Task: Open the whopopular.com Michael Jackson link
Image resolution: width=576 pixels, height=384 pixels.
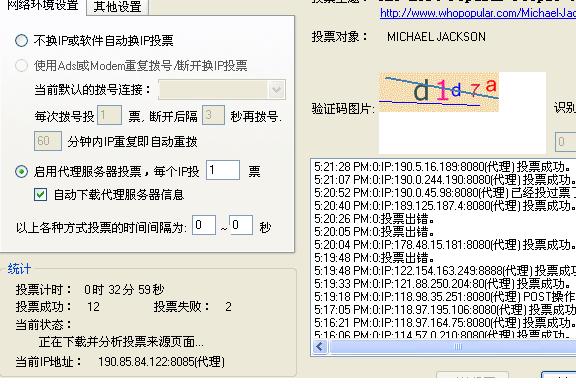Action: [478, 13]
